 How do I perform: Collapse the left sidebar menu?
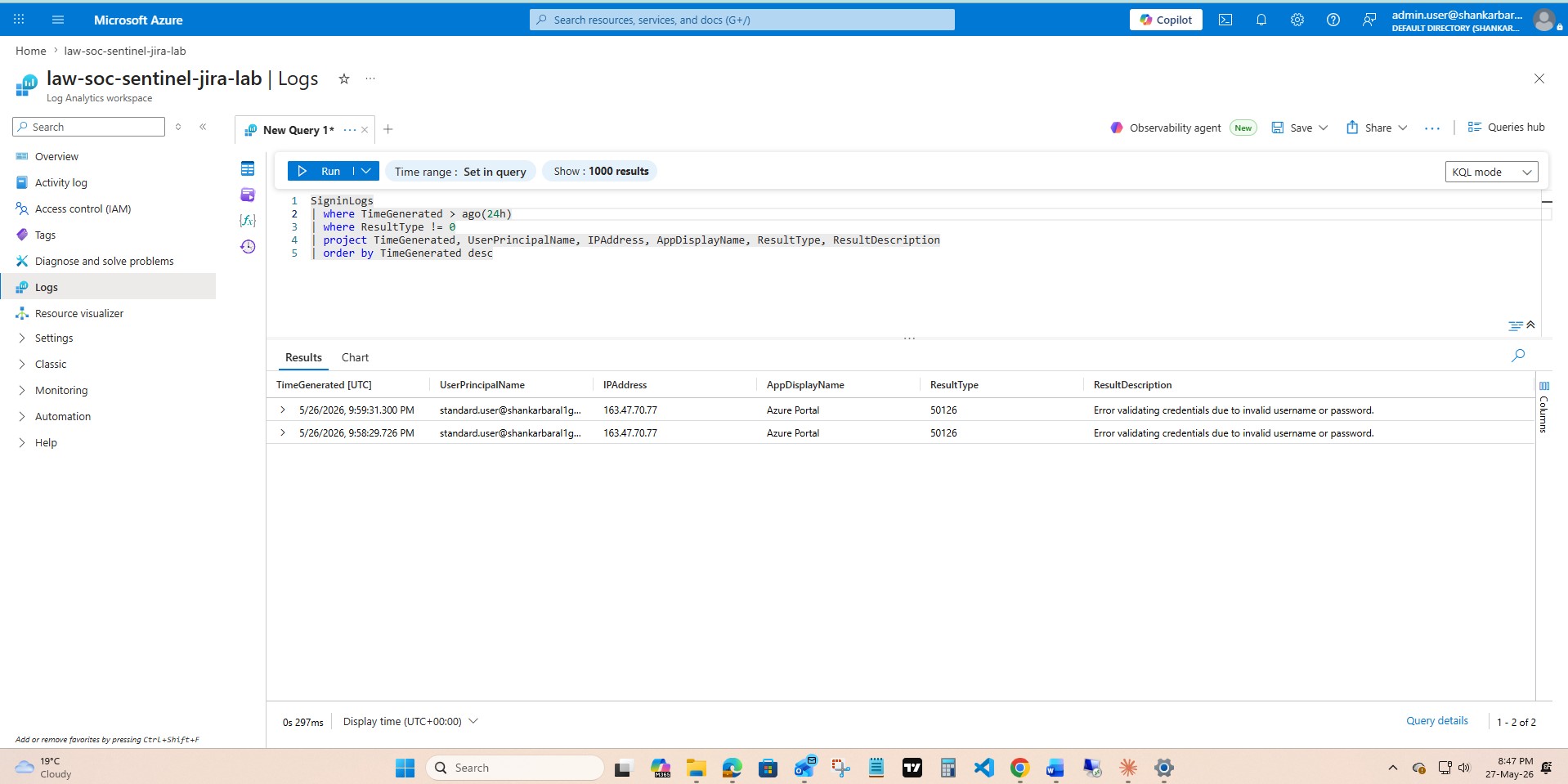(203, 127)
